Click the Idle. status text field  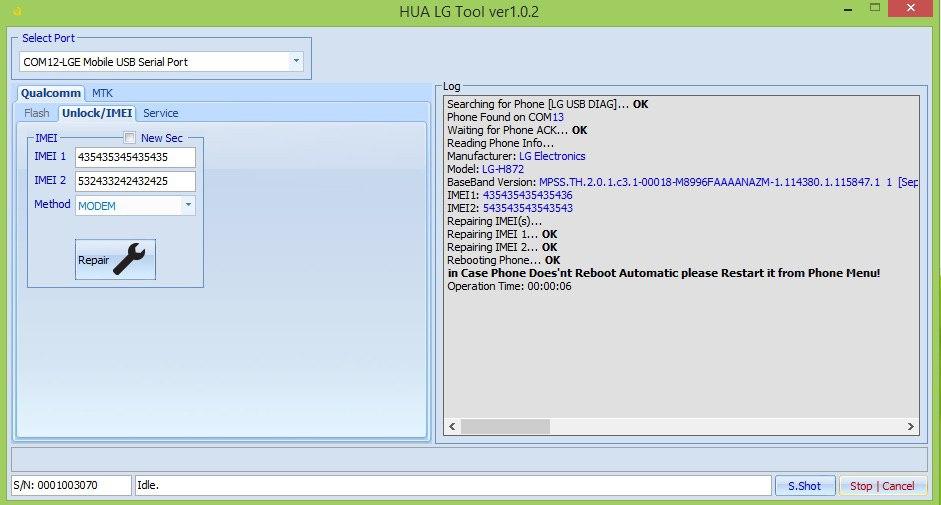[453, 485]
